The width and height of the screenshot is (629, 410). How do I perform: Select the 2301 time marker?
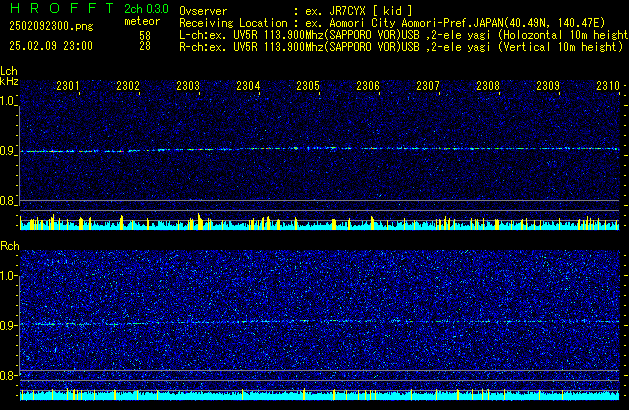pyautogui.click(x=68, y=86)
